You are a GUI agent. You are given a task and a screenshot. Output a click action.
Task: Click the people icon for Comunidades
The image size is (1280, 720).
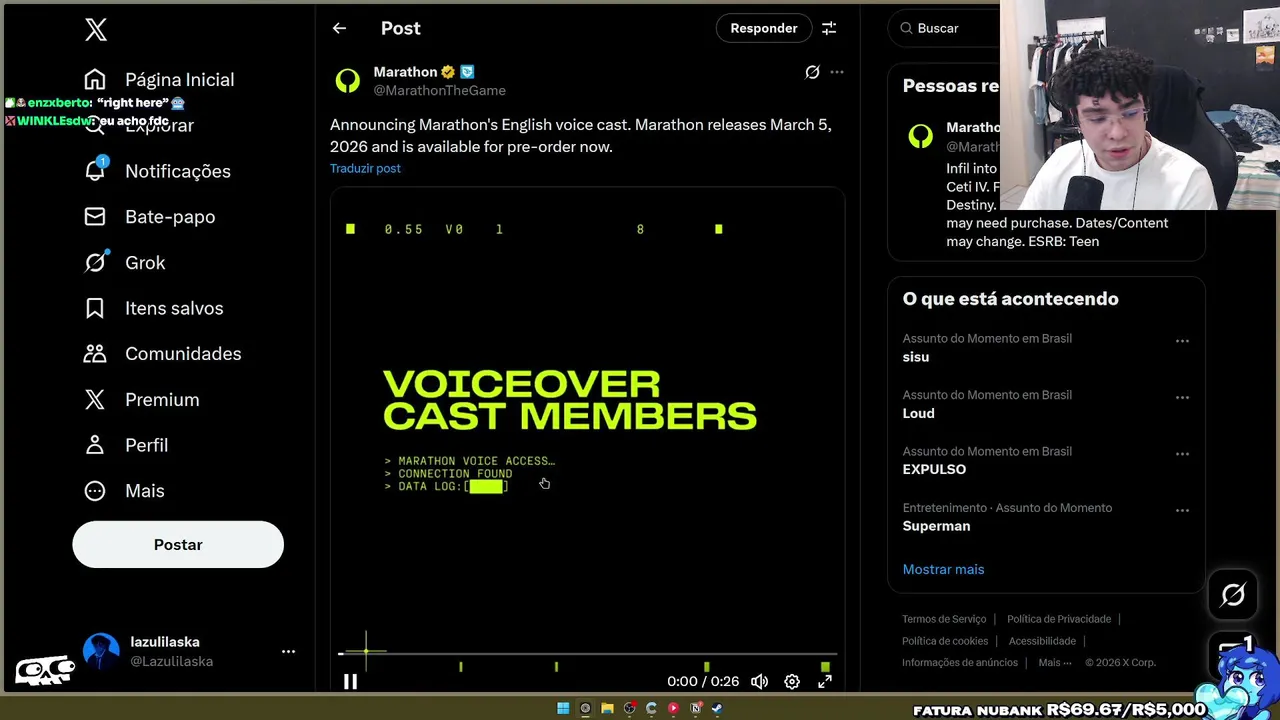[95, 354]
